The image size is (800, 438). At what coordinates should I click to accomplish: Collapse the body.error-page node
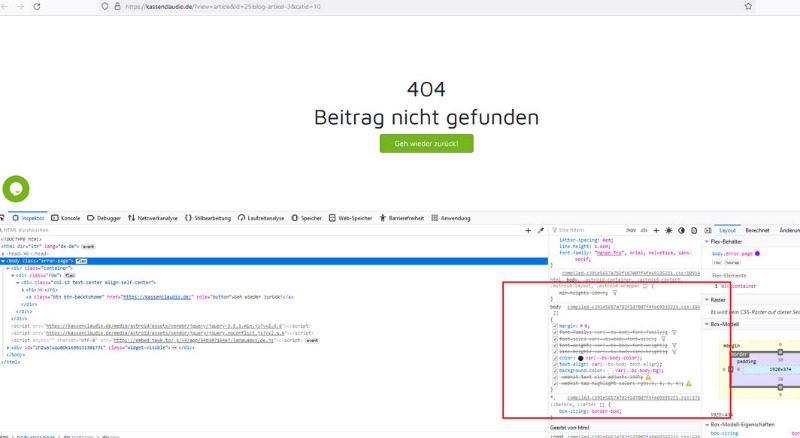pyautogui.click(x=3, y=261)
